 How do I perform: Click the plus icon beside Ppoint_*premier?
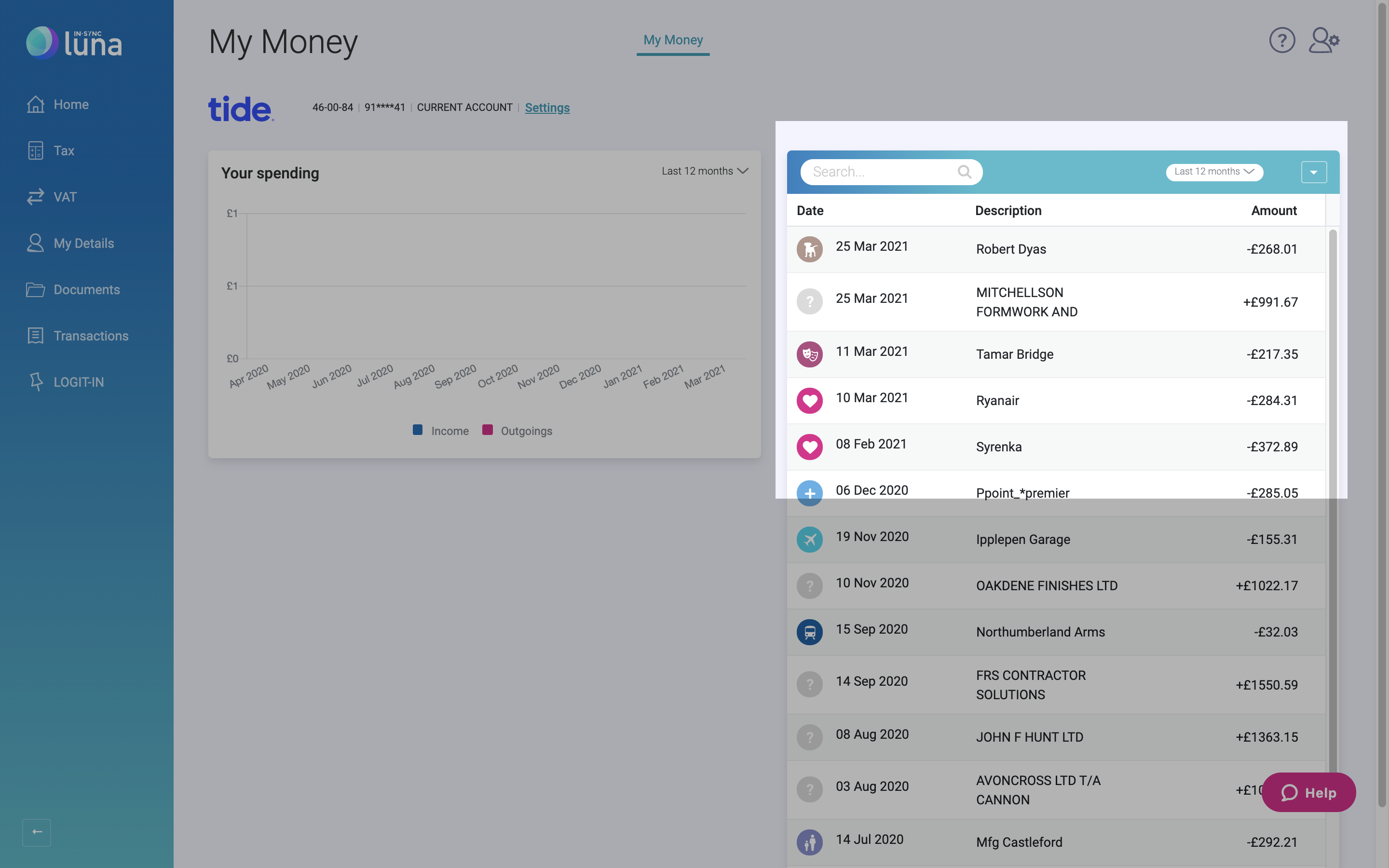point(810,492)
